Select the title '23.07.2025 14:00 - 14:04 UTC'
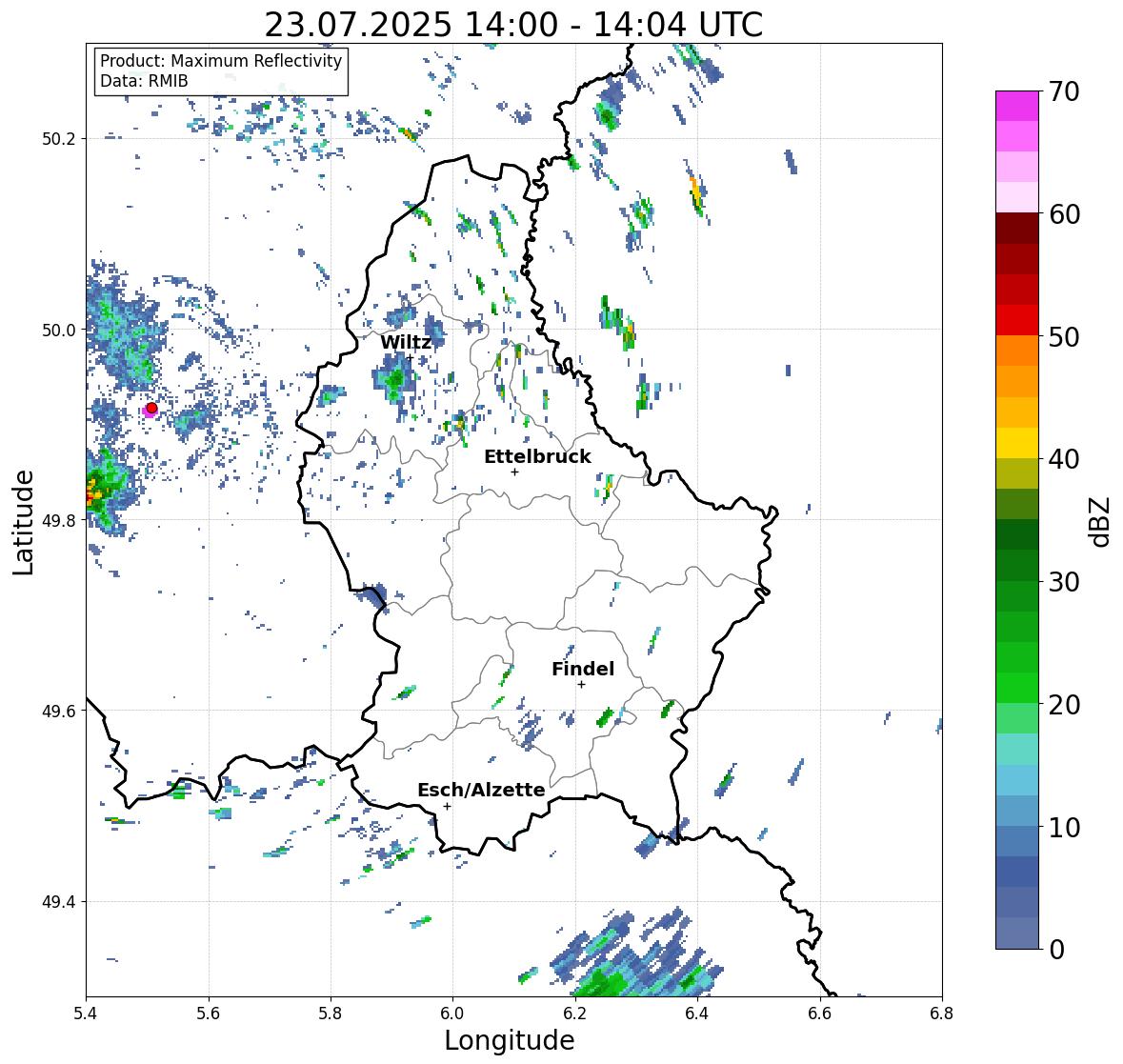 click(513, 25)
